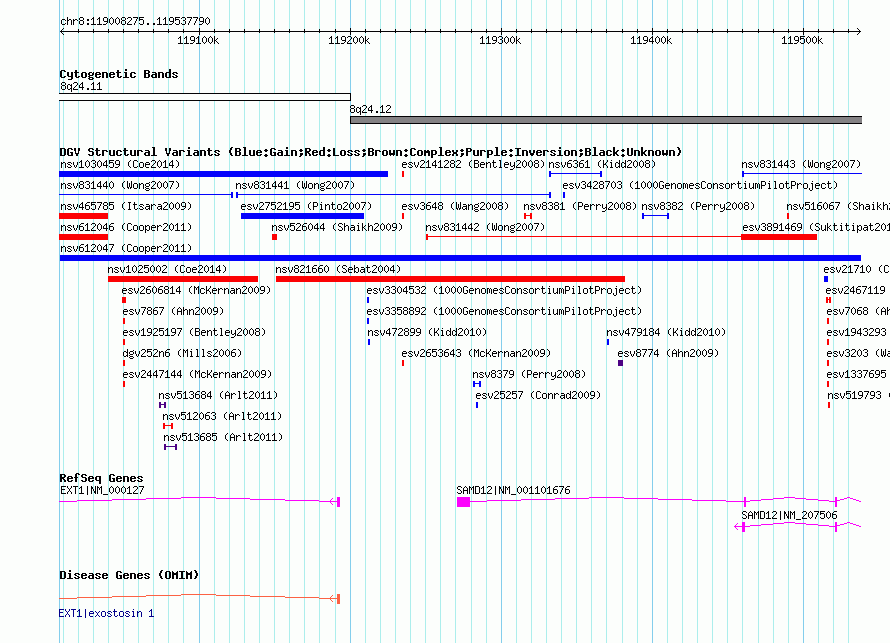This screenshot has width=890, height=643.
Task: Open esv3428703 1000GenomesConsortiumPilotProject label
Action: point(700,185)
